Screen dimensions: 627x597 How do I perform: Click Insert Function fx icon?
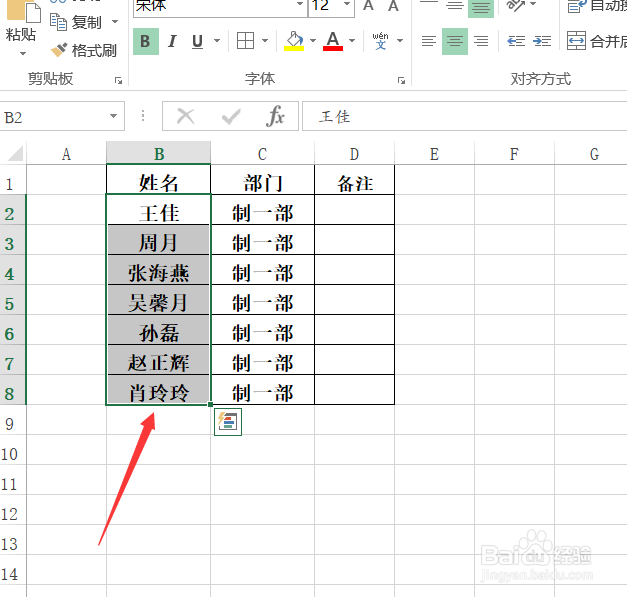[275, 116]
